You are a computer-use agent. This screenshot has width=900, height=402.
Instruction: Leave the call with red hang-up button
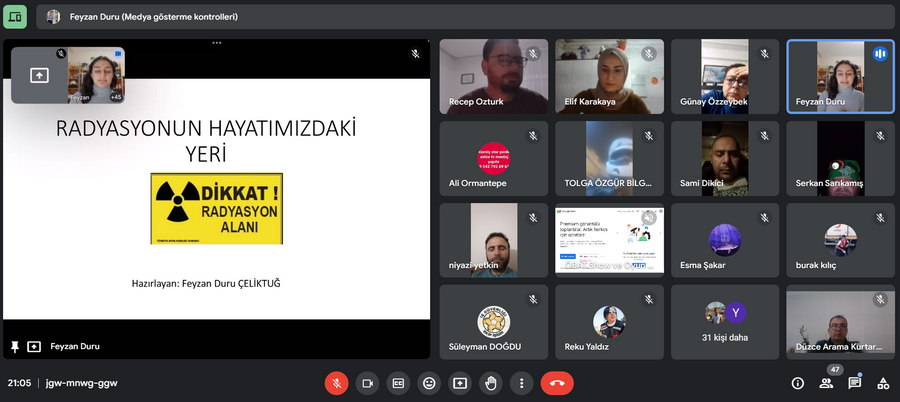557,383
